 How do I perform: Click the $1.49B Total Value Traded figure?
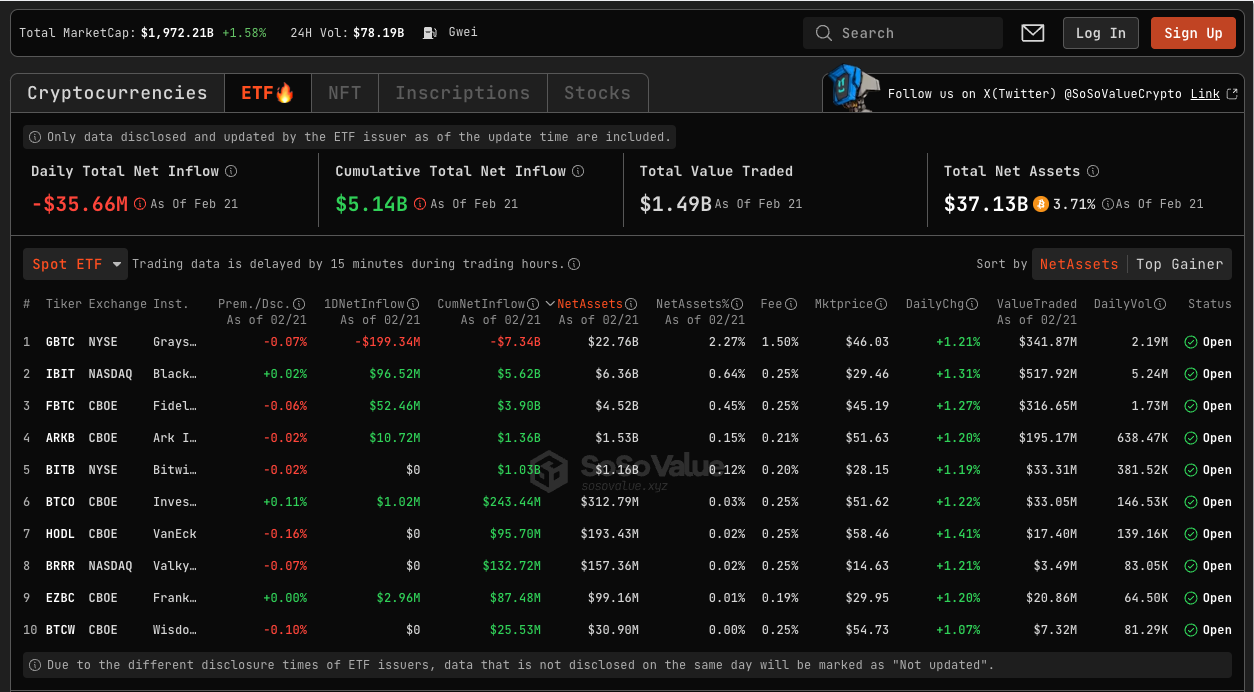coord(675,204)
